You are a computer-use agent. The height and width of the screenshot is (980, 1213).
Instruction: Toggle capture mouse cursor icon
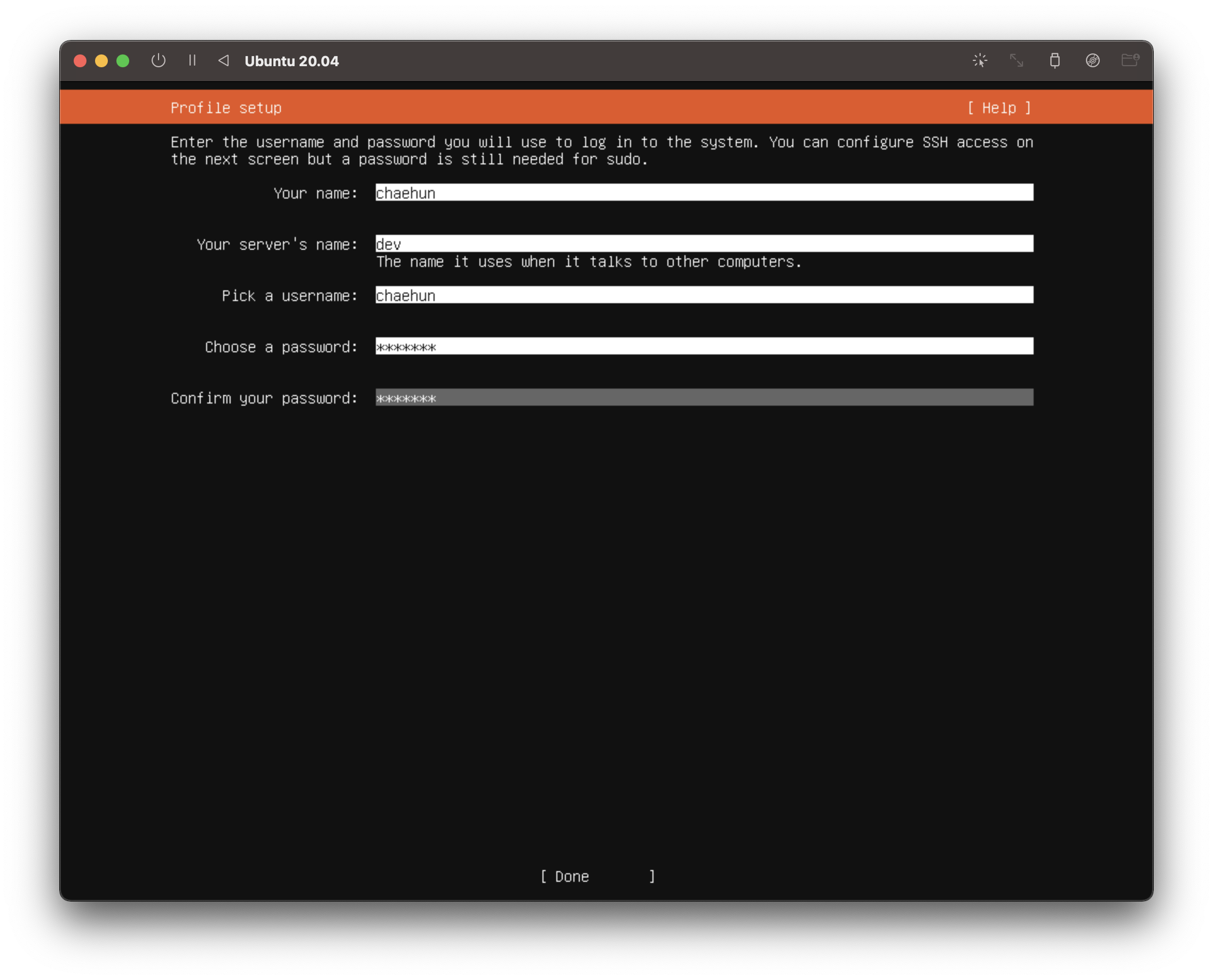pyautogui.click(x=980, y=60)
